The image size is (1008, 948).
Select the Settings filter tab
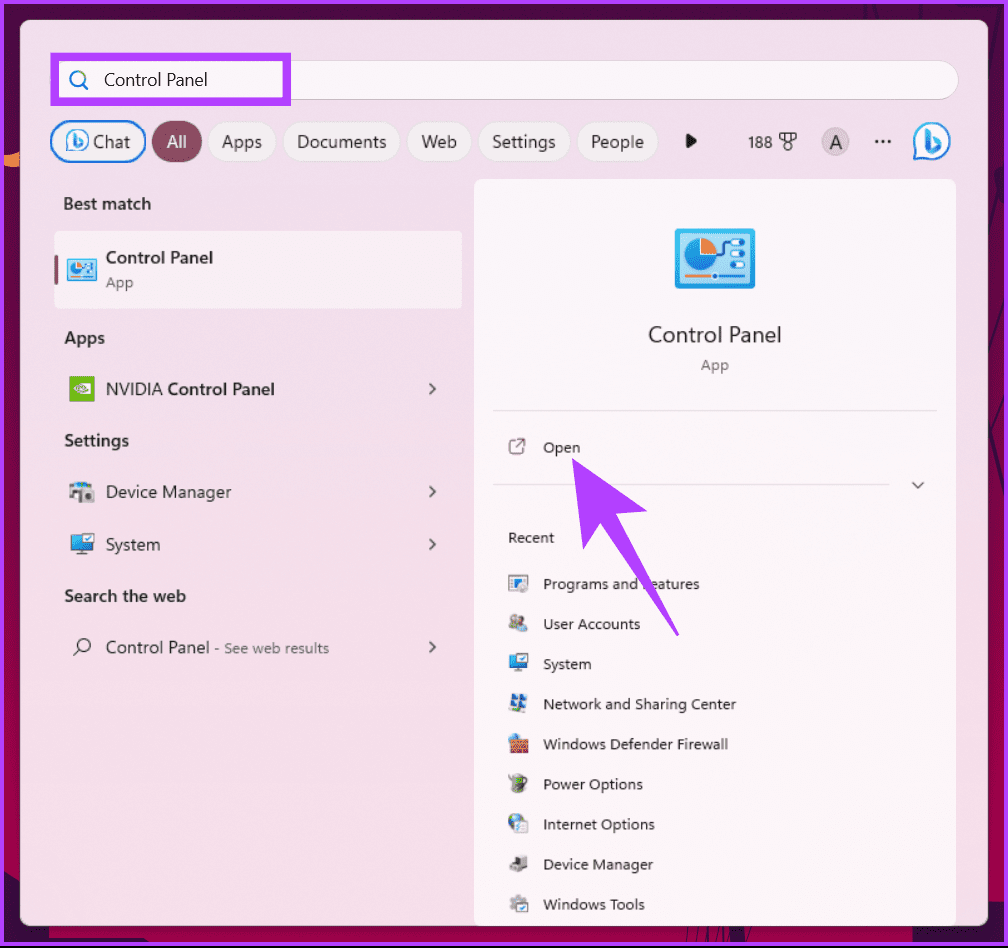[523, 141]
